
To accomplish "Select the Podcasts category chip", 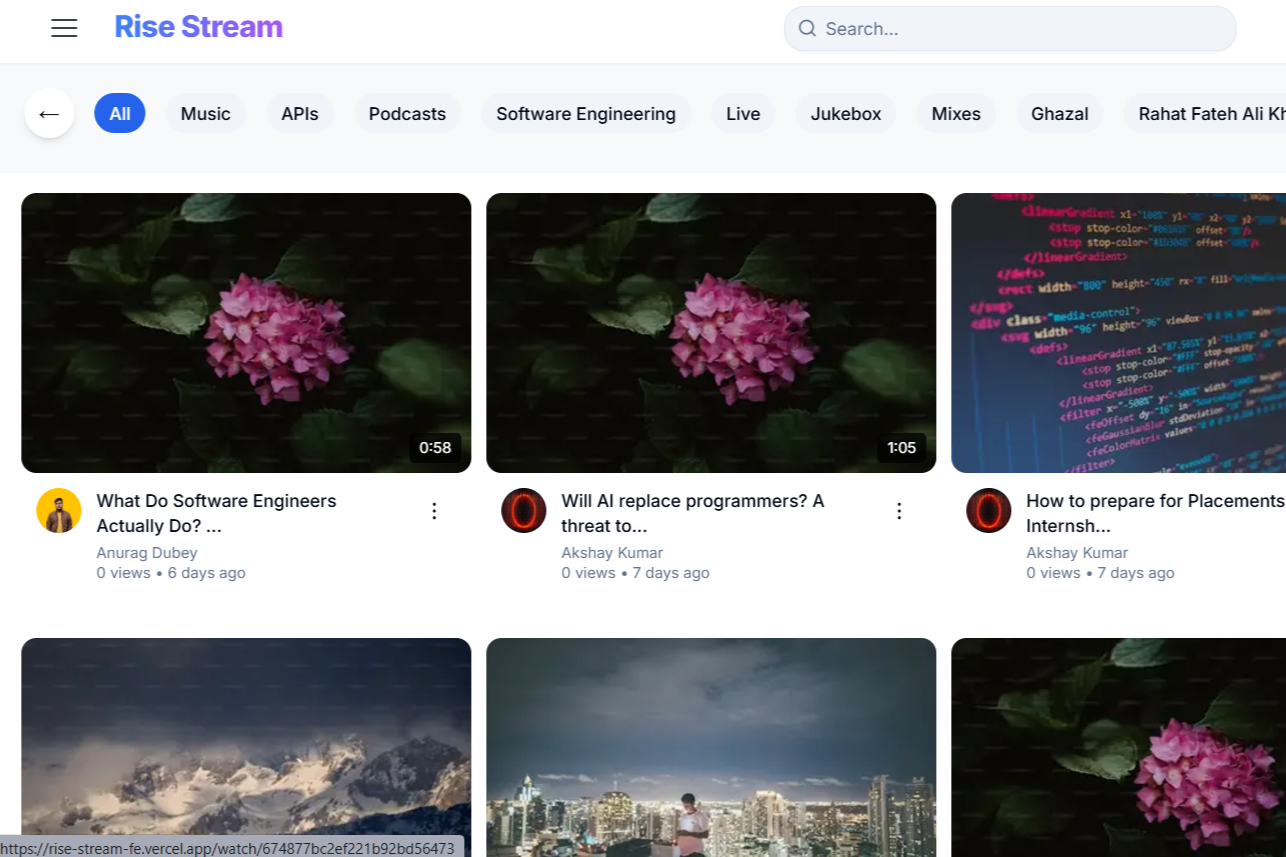I will 407,114.
